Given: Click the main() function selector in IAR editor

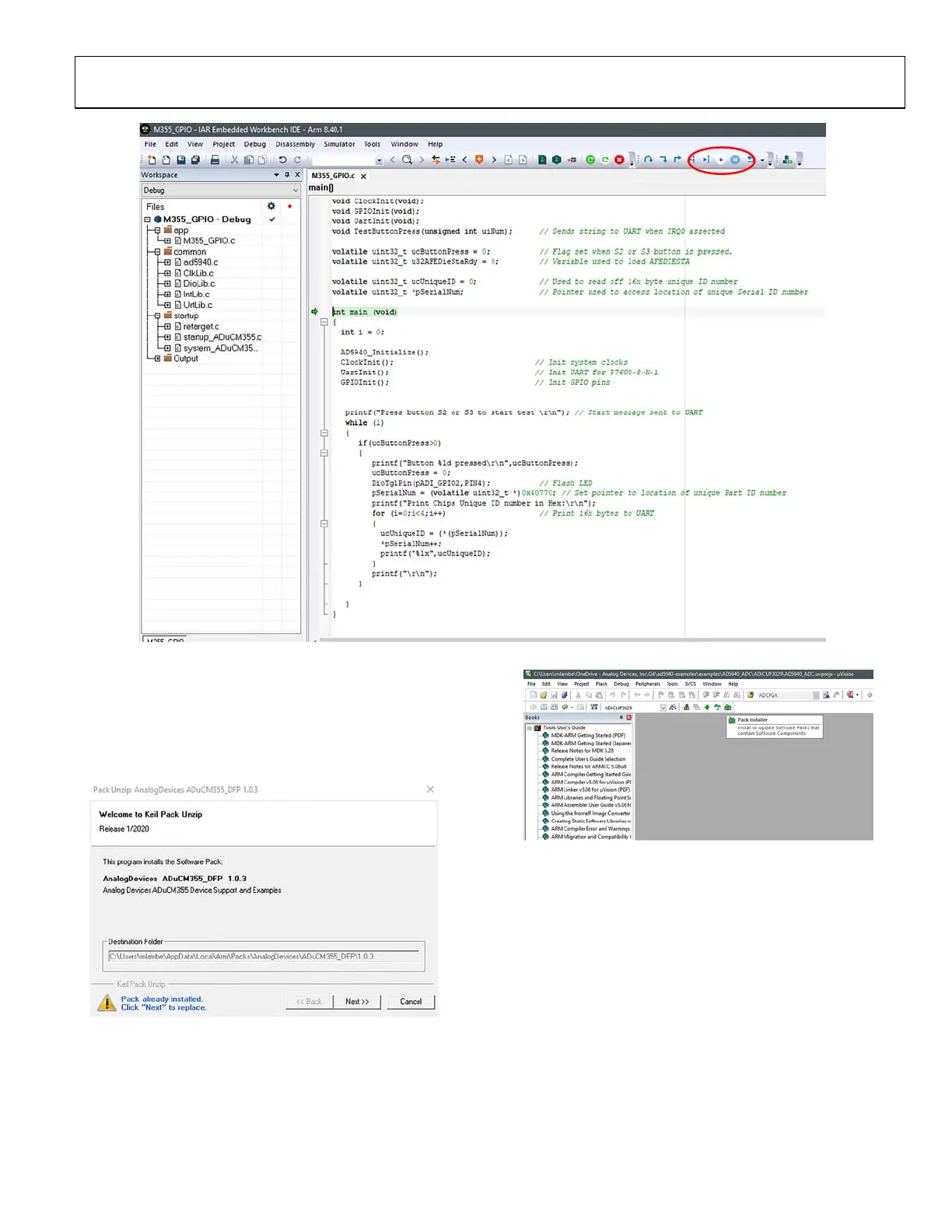Looking at the screenshot, I should (321, 187).
